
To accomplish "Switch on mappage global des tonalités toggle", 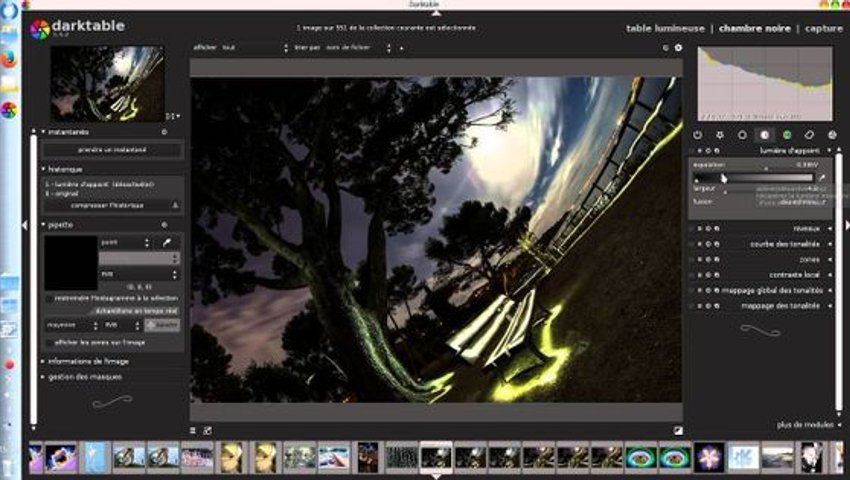I will 691,291.
